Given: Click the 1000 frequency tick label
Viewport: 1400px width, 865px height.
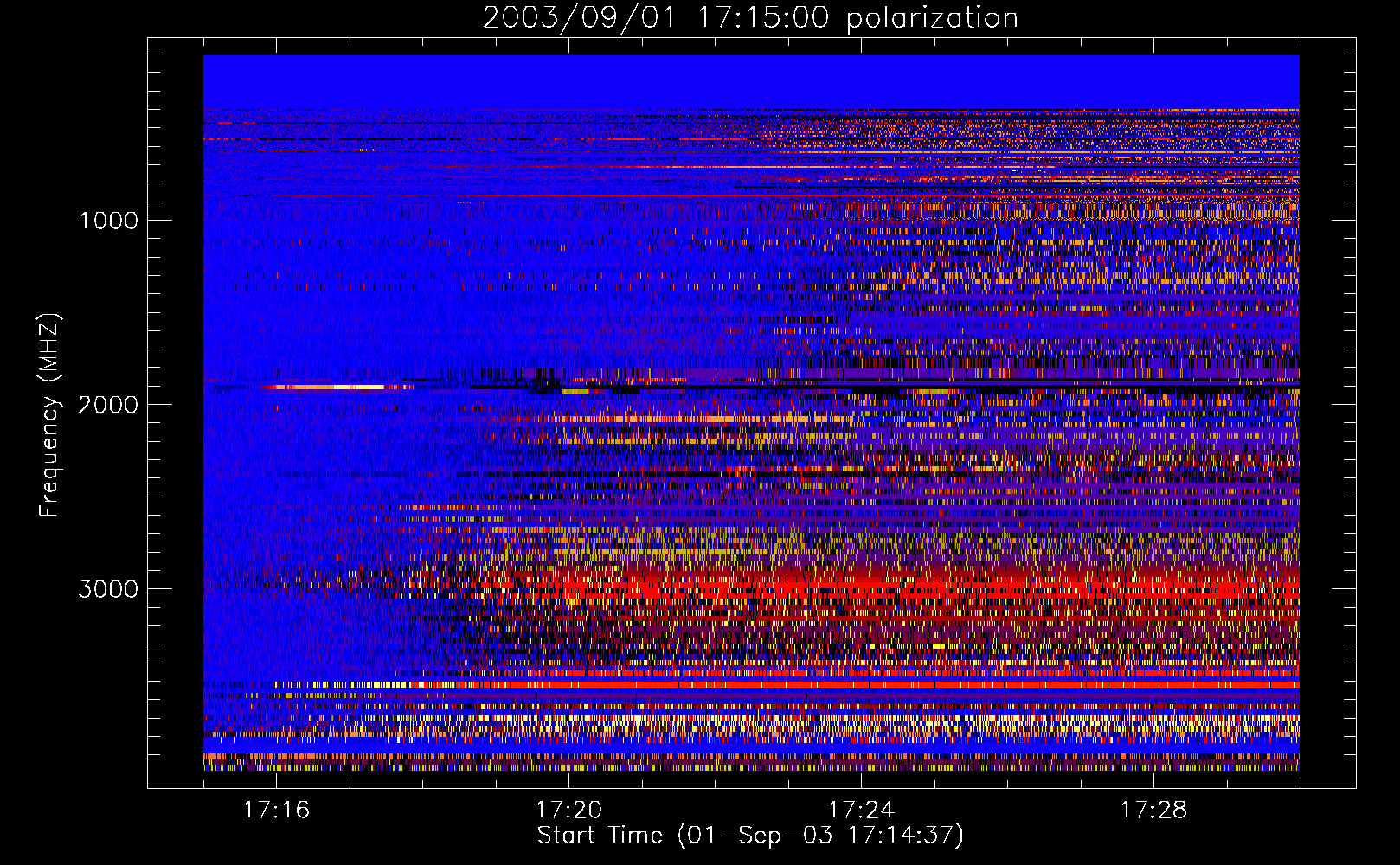Looking at the screenshot, I should [108, 220].
